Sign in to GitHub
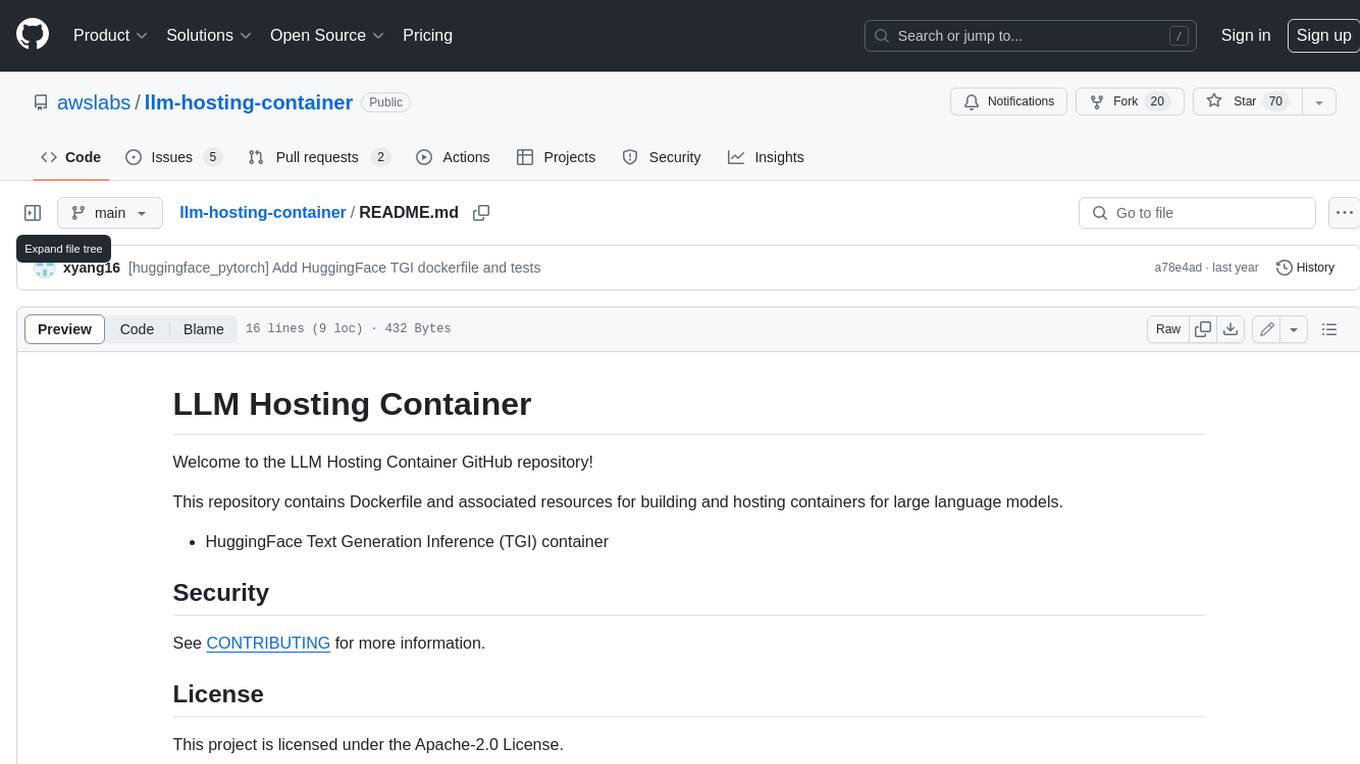1360x764 pixels. click(1245, 35)
